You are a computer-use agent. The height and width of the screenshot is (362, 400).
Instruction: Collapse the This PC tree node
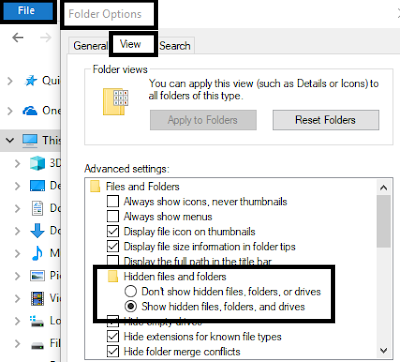[10, 140]
